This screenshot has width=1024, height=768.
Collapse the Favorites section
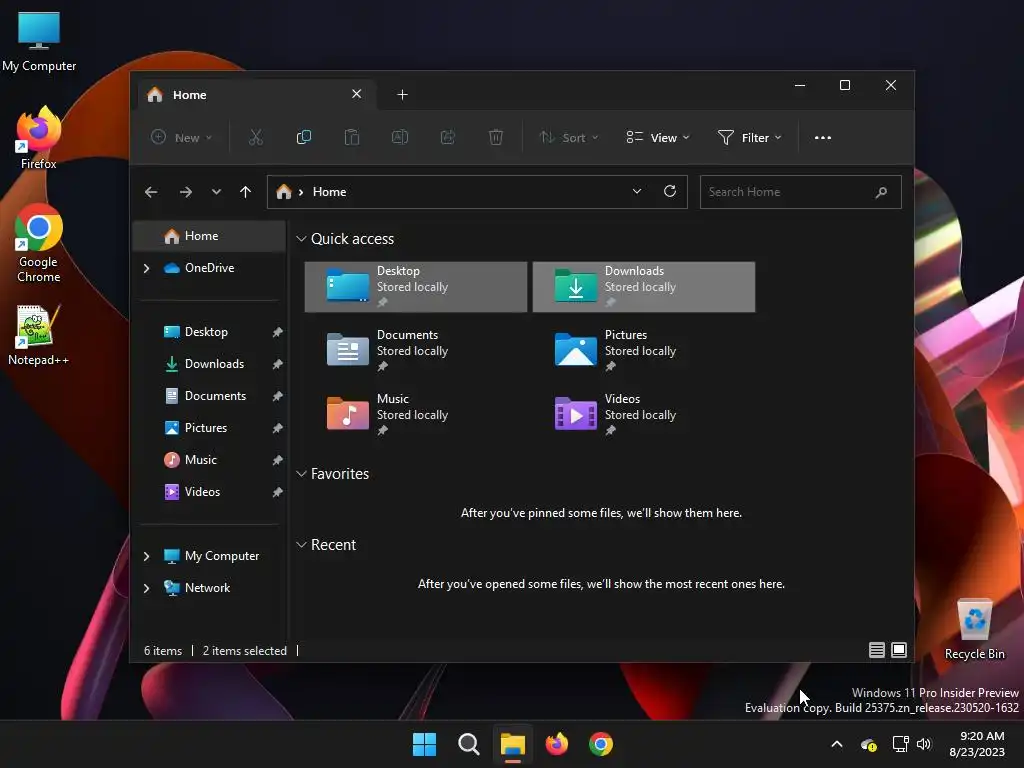(x=301, y=474)
